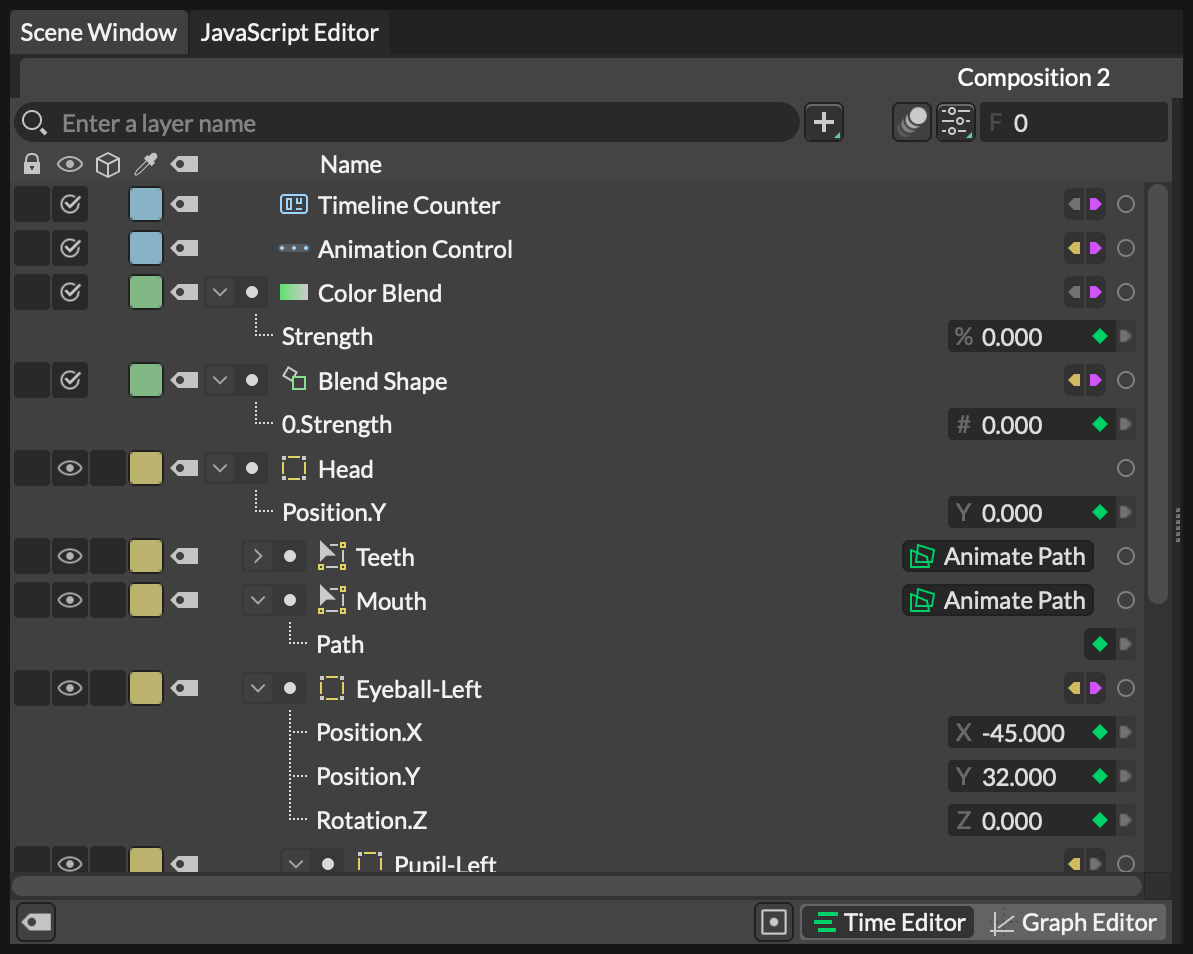Click the tag icon in bottom bar
The width and height of the screenshot is (1193, 954).
coord(36,922)
